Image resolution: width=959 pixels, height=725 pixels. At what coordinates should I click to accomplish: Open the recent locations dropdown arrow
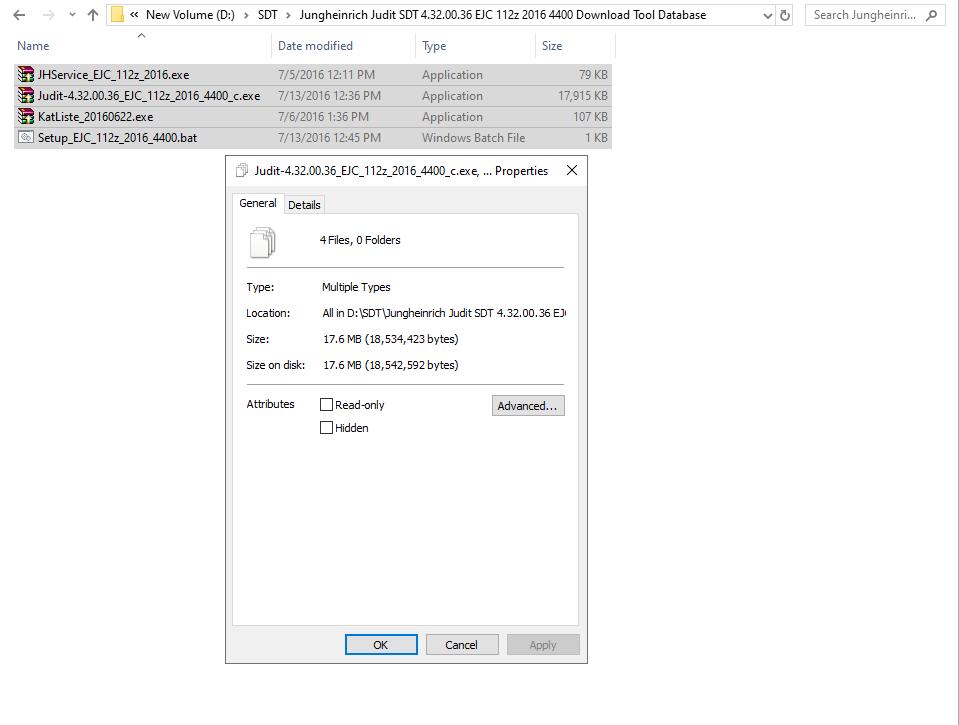[72, 15]
